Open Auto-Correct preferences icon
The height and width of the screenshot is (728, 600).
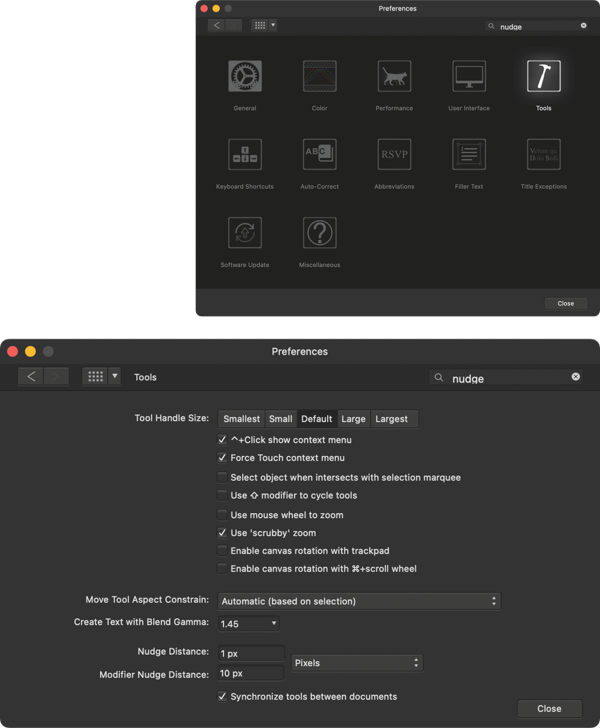click(320, 154)
